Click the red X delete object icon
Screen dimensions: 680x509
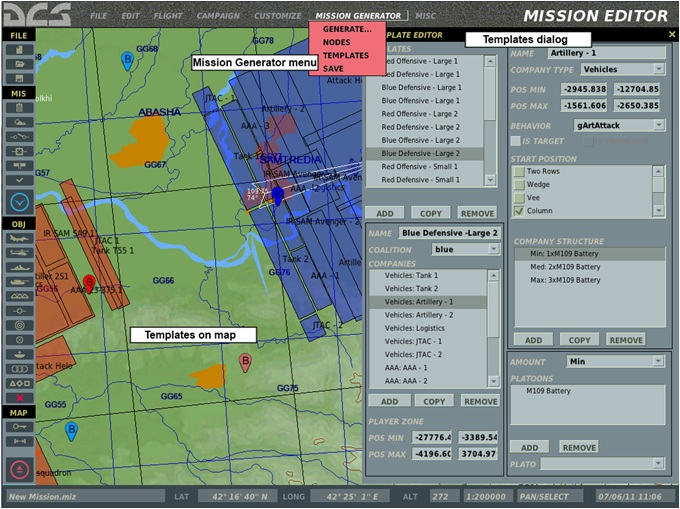[x=19, y=397]
